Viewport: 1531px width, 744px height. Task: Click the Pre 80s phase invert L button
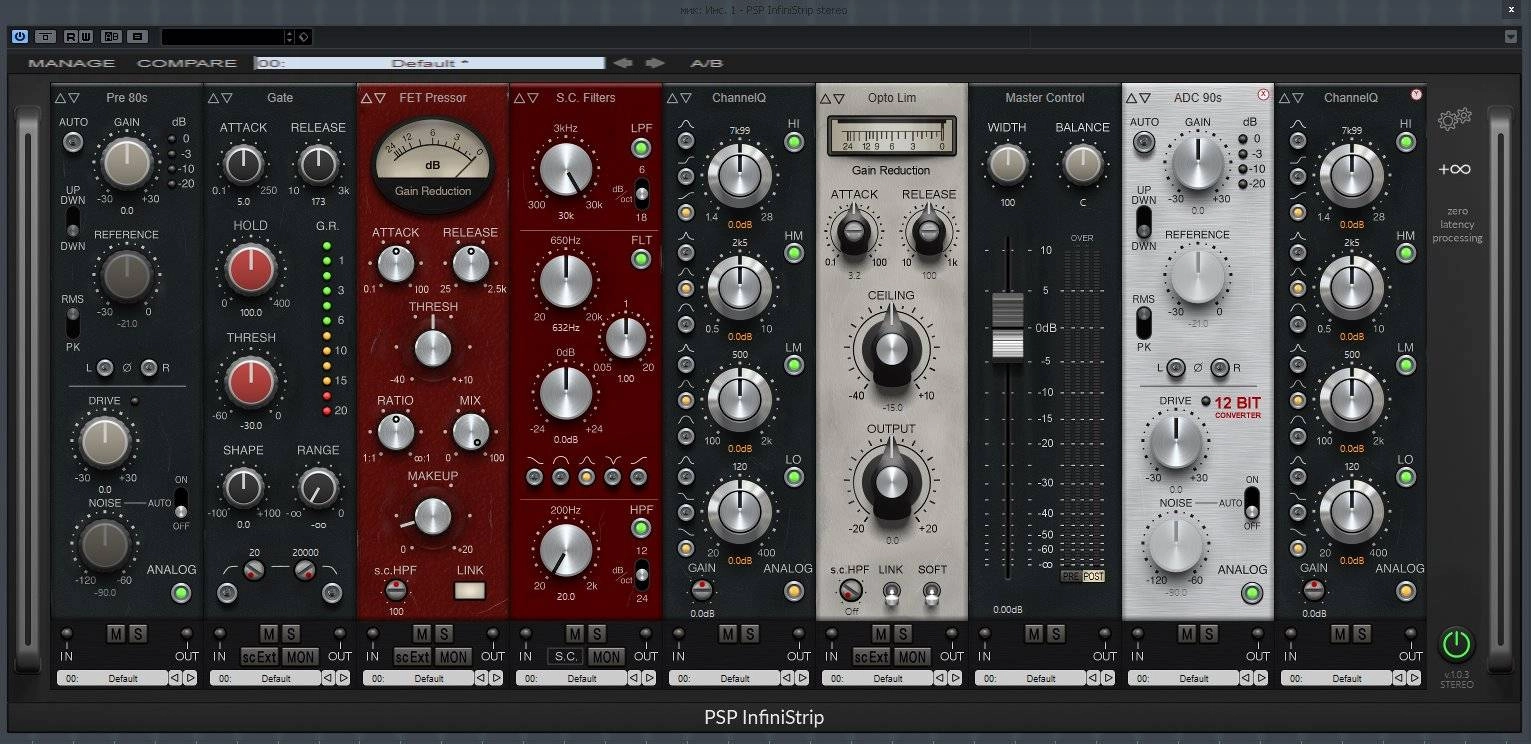(105, 368)
